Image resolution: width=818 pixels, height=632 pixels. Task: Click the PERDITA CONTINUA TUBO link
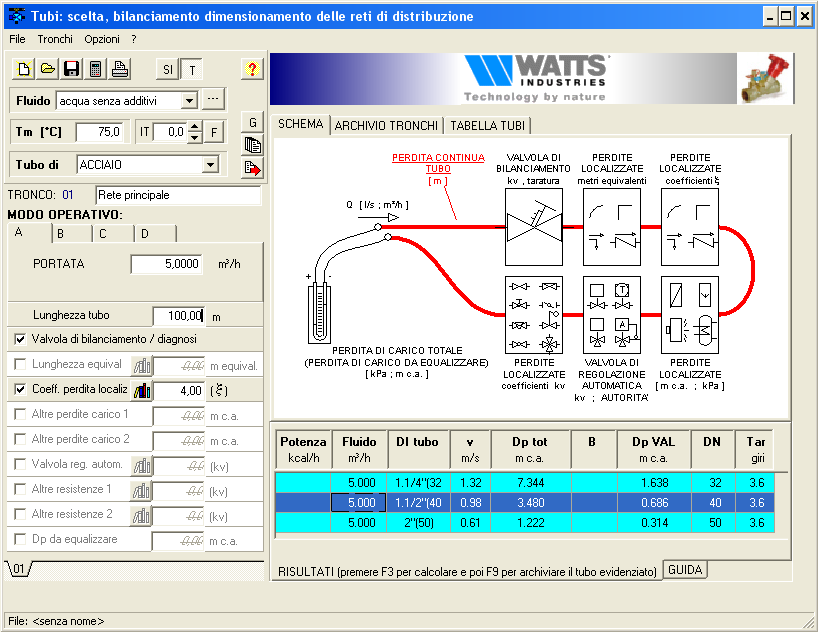click(438, 163)
